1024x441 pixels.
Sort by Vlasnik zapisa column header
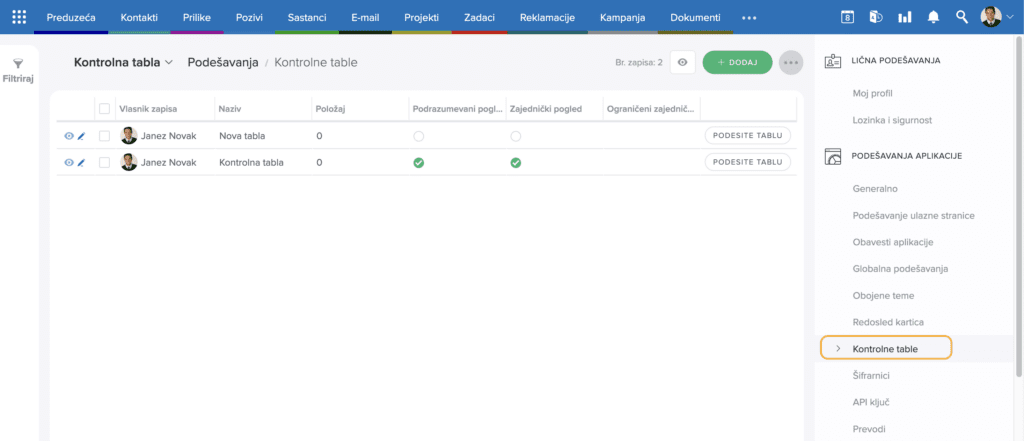click(x=148, y=109)
